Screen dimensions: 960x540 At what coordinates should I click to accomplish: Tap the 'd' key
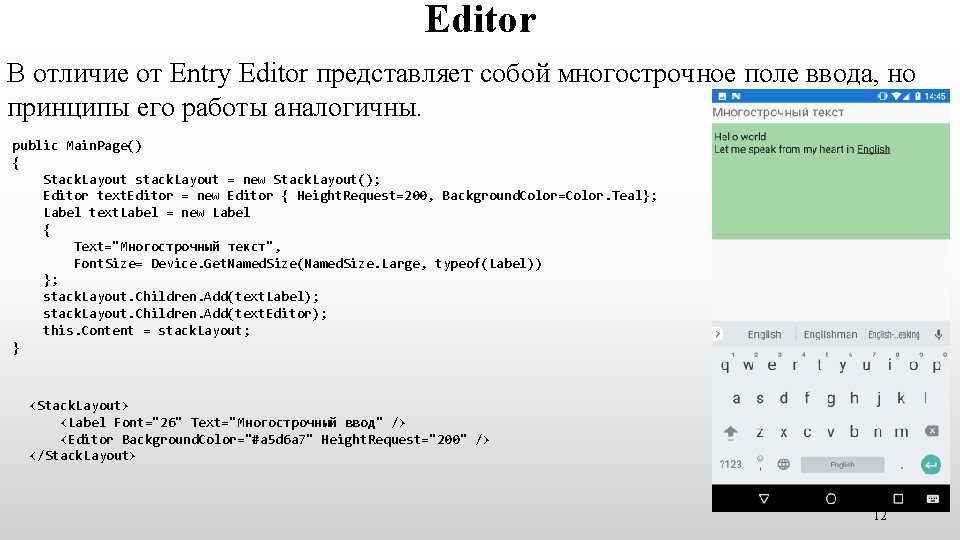784,398
